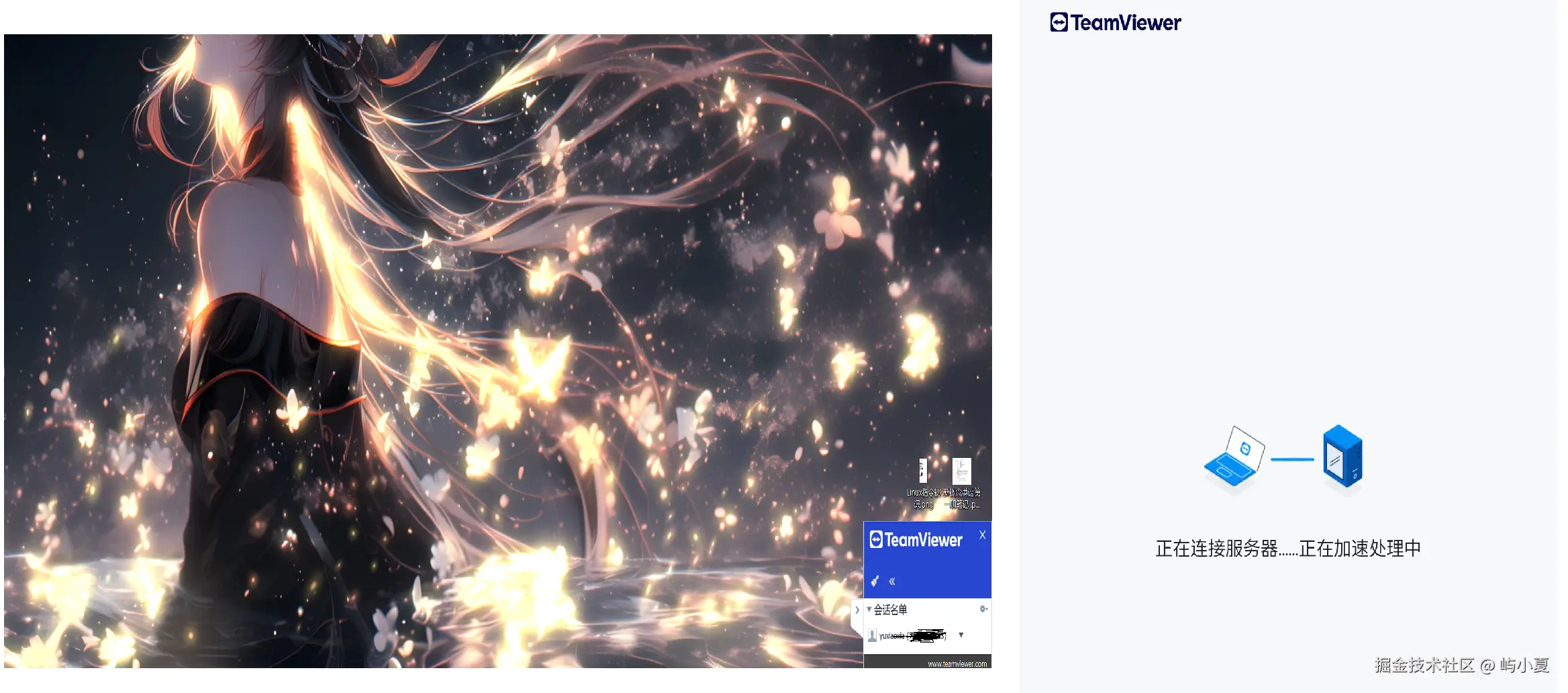1568x693 pixels.
Task: Open the 会话名单 gear settings dropdown
Action: (983, 609)
